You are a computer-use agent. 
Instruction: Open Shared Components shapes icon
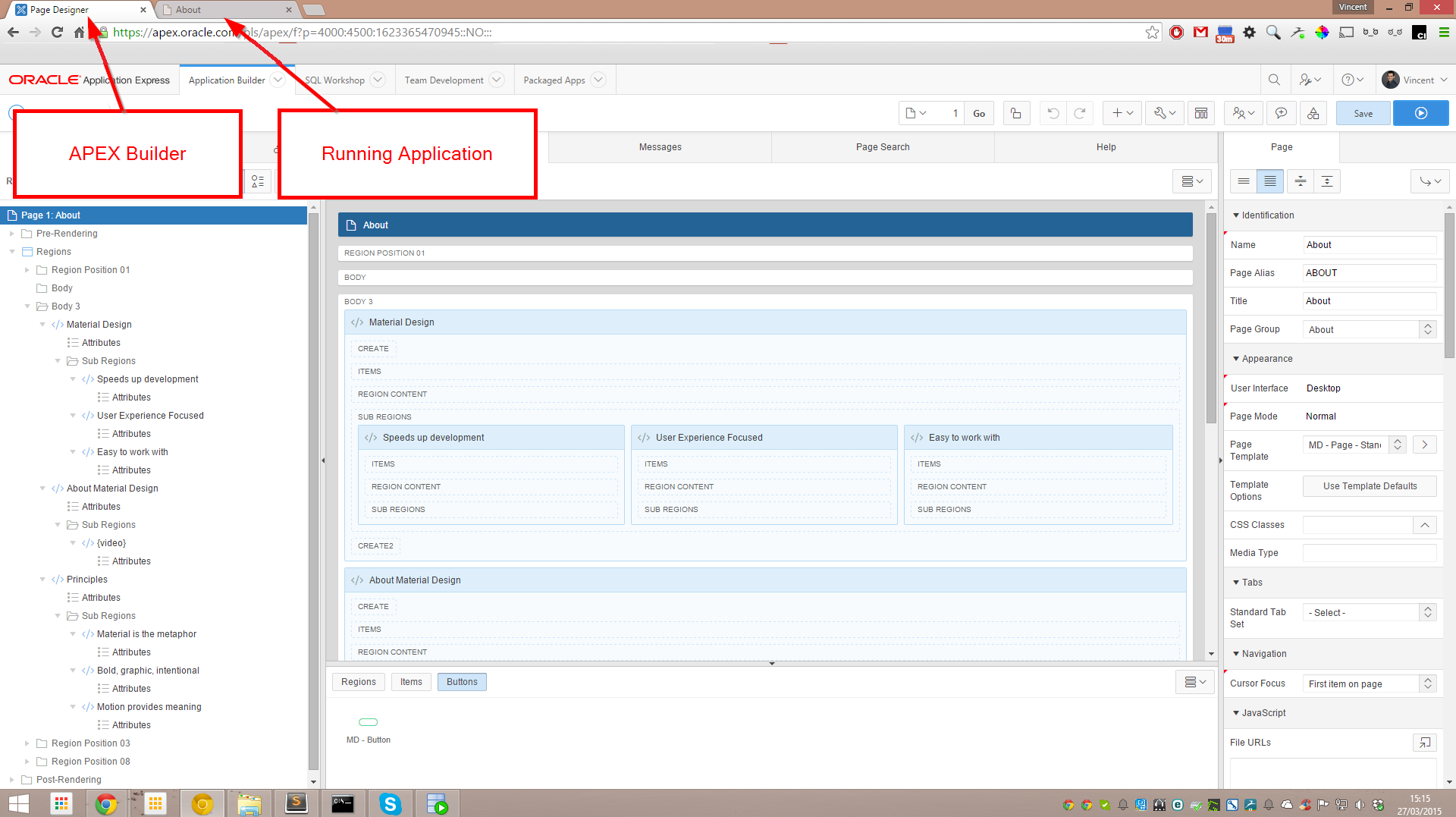tap(1313, 113)
